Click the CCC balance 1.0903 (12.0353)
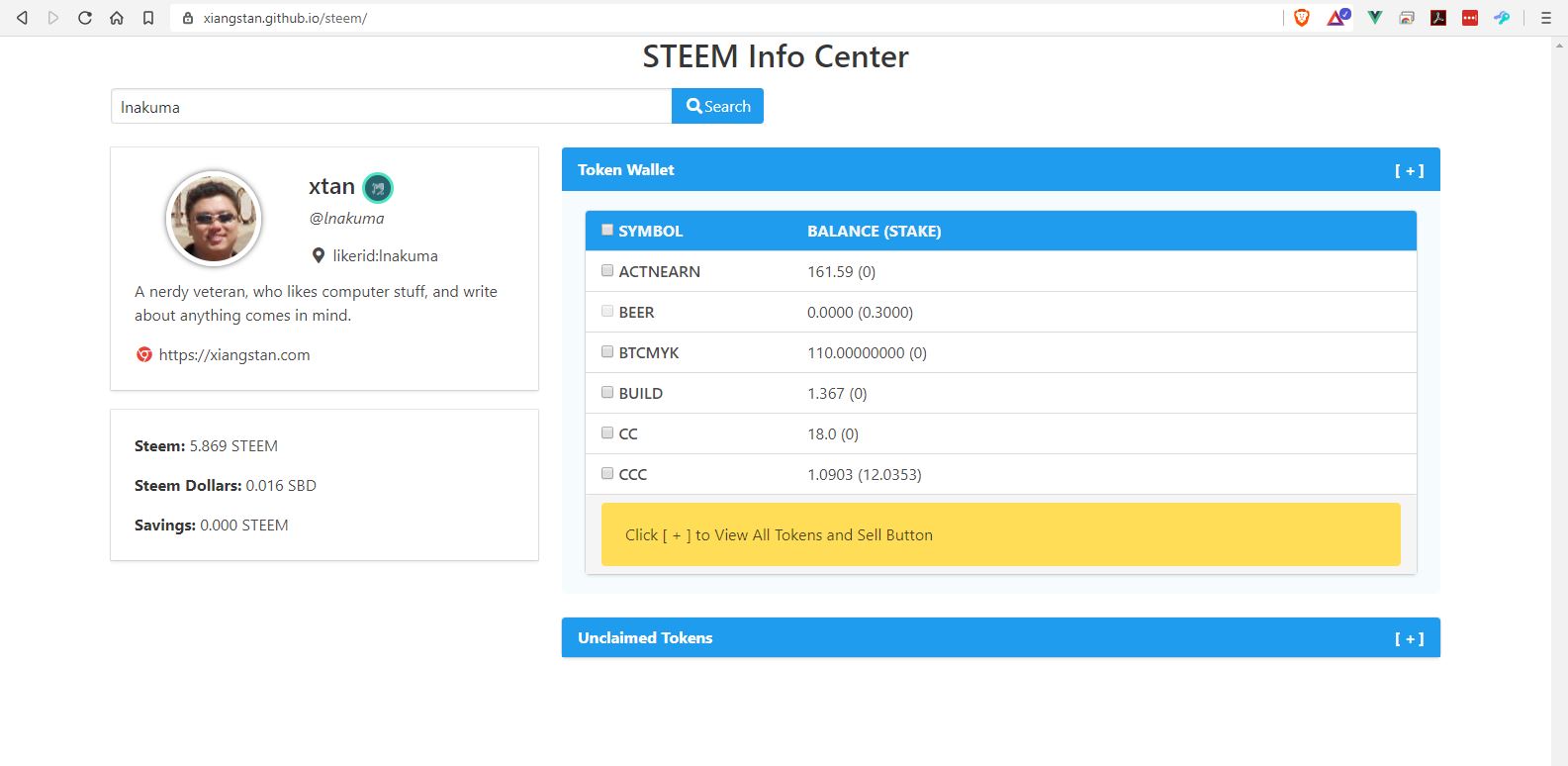Screen dimensions: 1568x766 (x=865, y=474)
